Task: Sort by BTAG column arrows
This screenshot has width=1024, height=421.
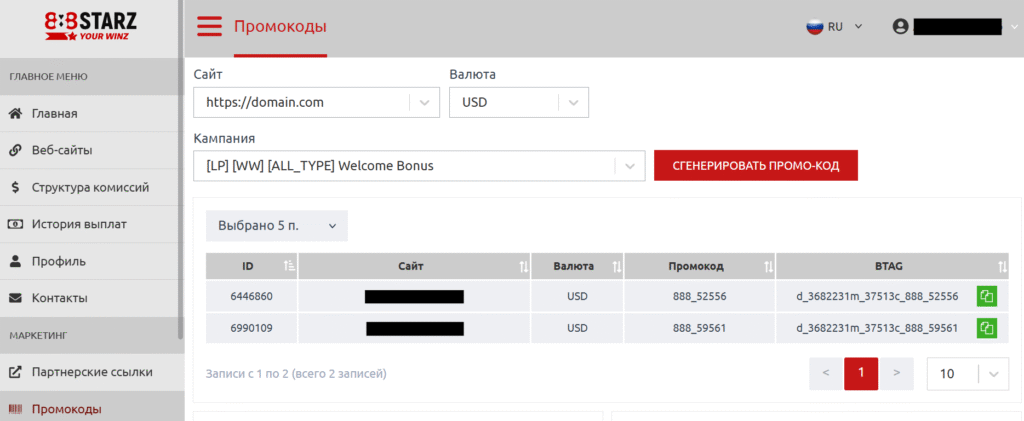Action: point(1002,266)
